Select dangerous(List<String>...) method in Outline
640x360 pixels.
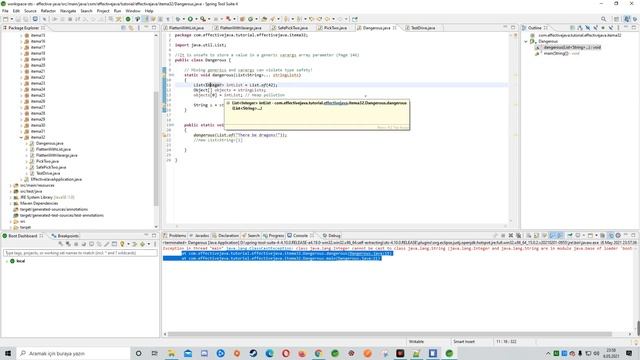click(x=571, y=47)
